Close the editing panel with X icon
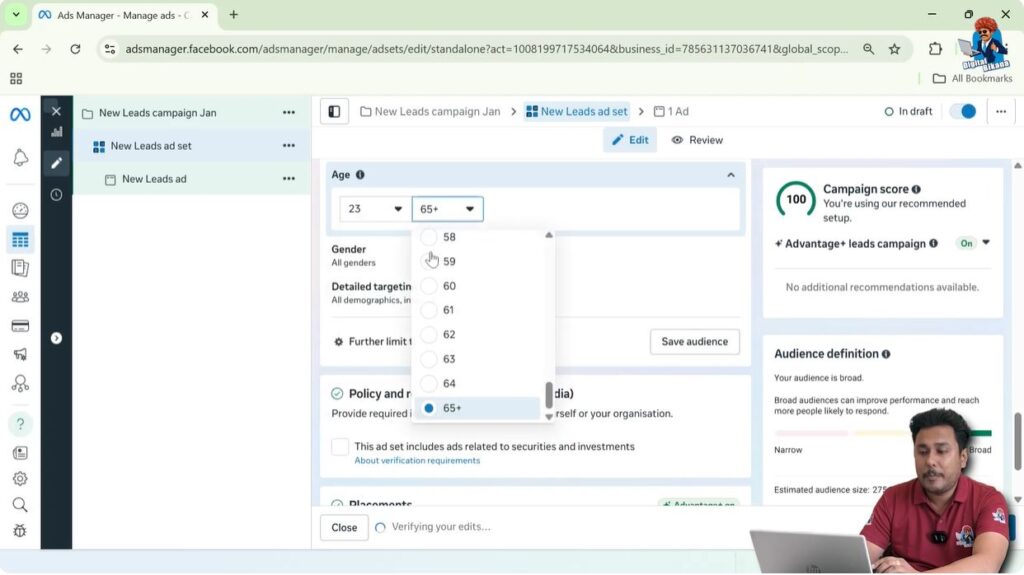The height and width of the screenshot is (575, 1024). (56, 111)
